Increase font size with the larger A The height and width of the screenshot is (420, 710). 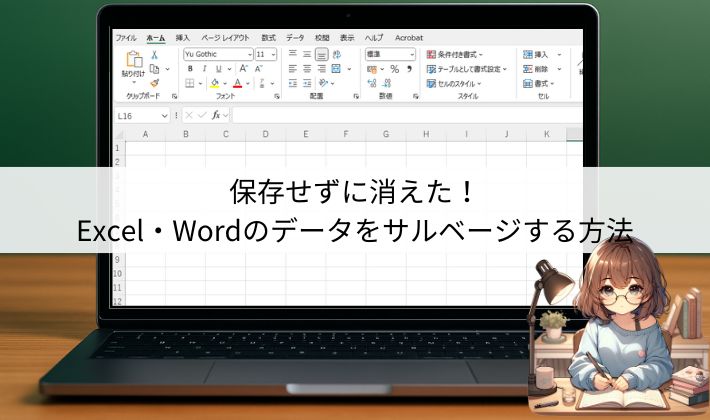coord(244,69)
